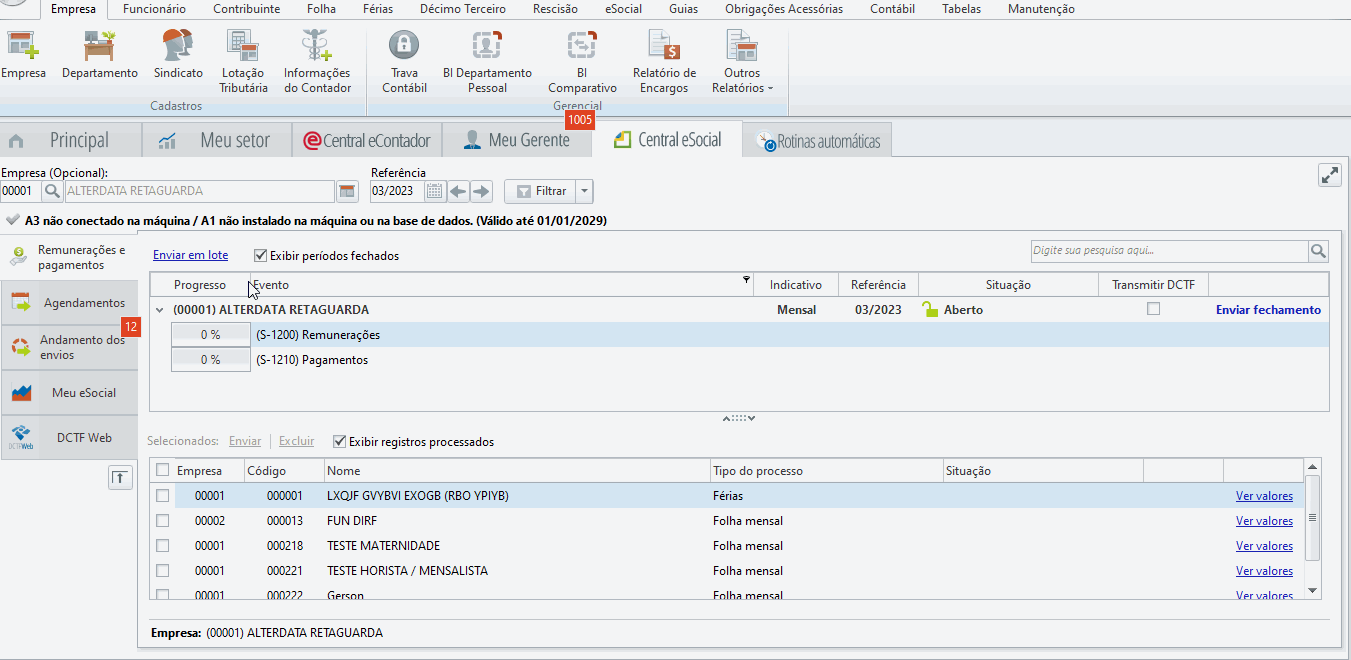Open Agendamentos sidebar item
This screenshot has height=660, width=1351.
(69, 303)
